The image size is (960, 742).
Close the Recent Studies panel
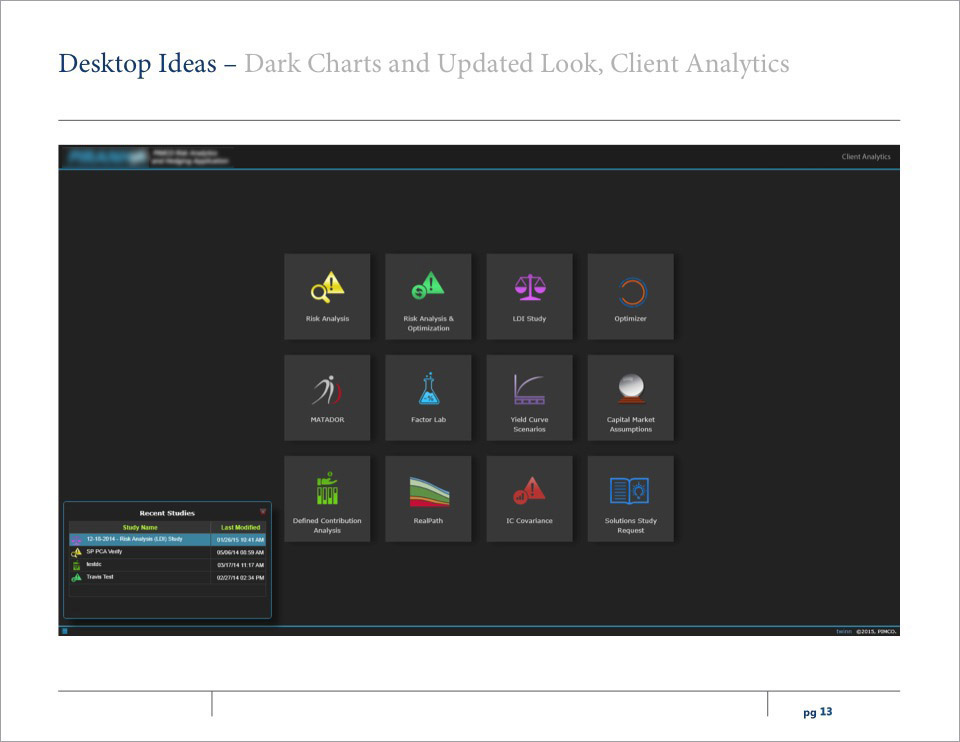[x=263, y=511]
